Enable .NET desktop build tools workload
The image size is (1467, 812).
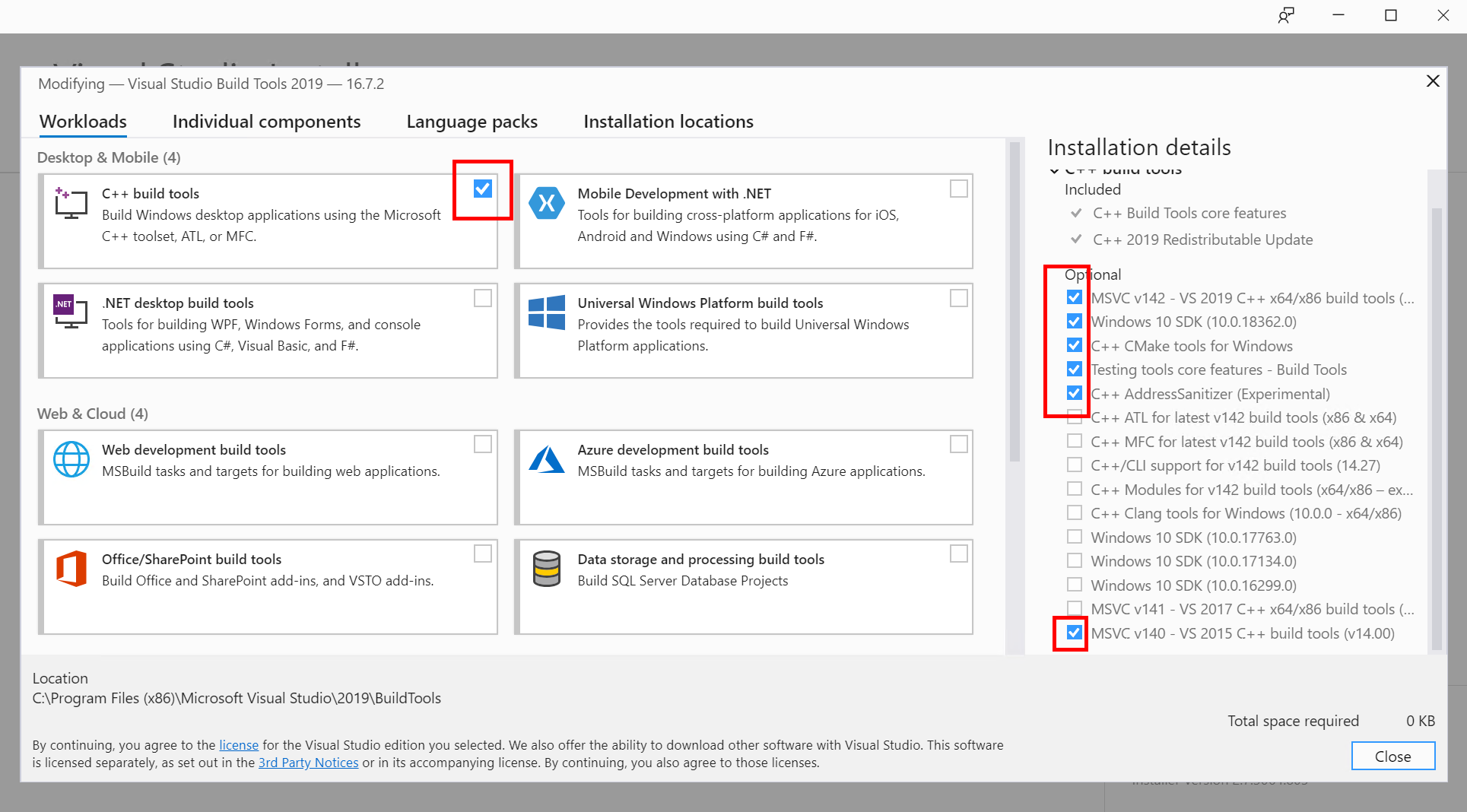[x=483, y=298]
